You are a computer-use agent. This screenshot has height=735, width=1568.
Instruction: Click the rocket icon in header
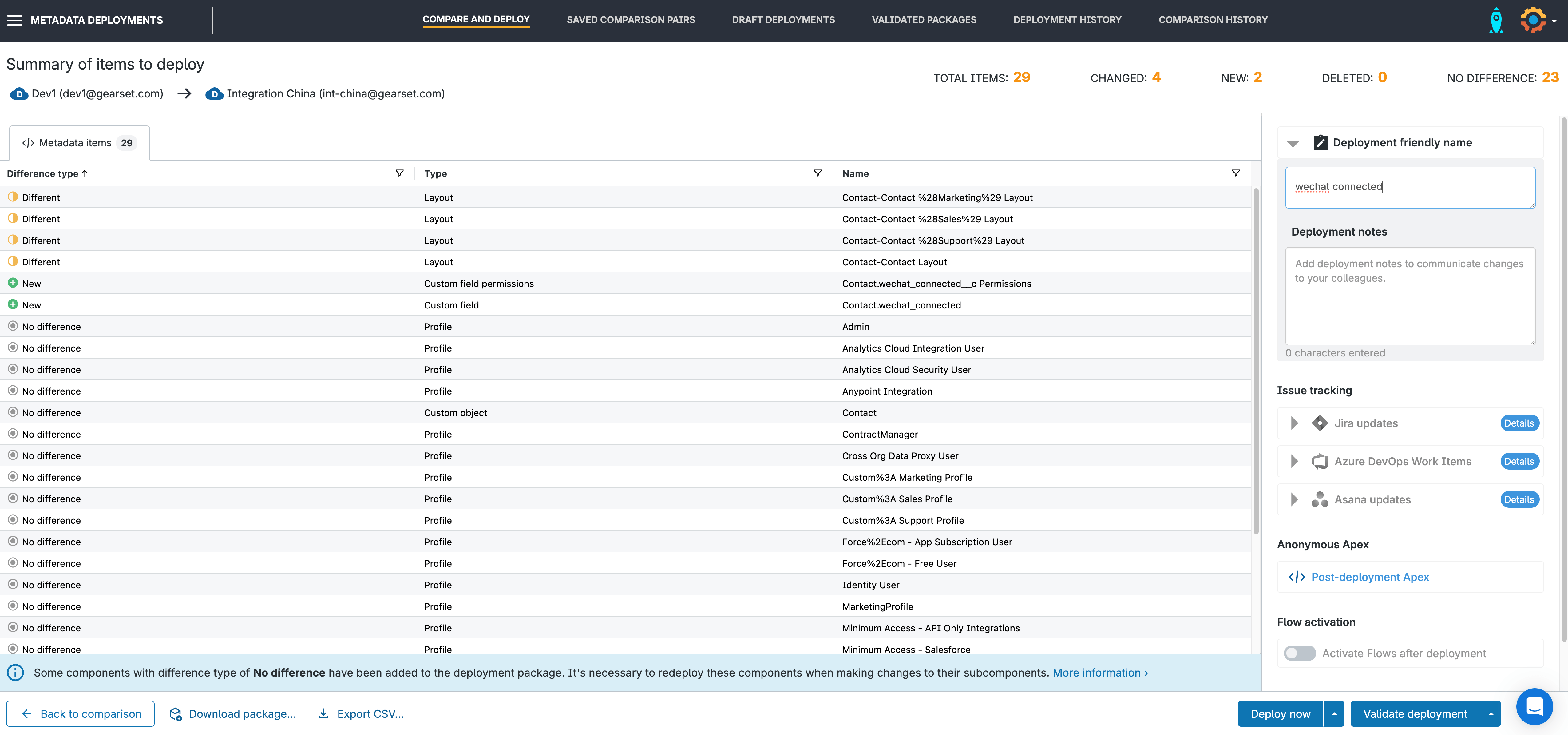point(1495,20)
